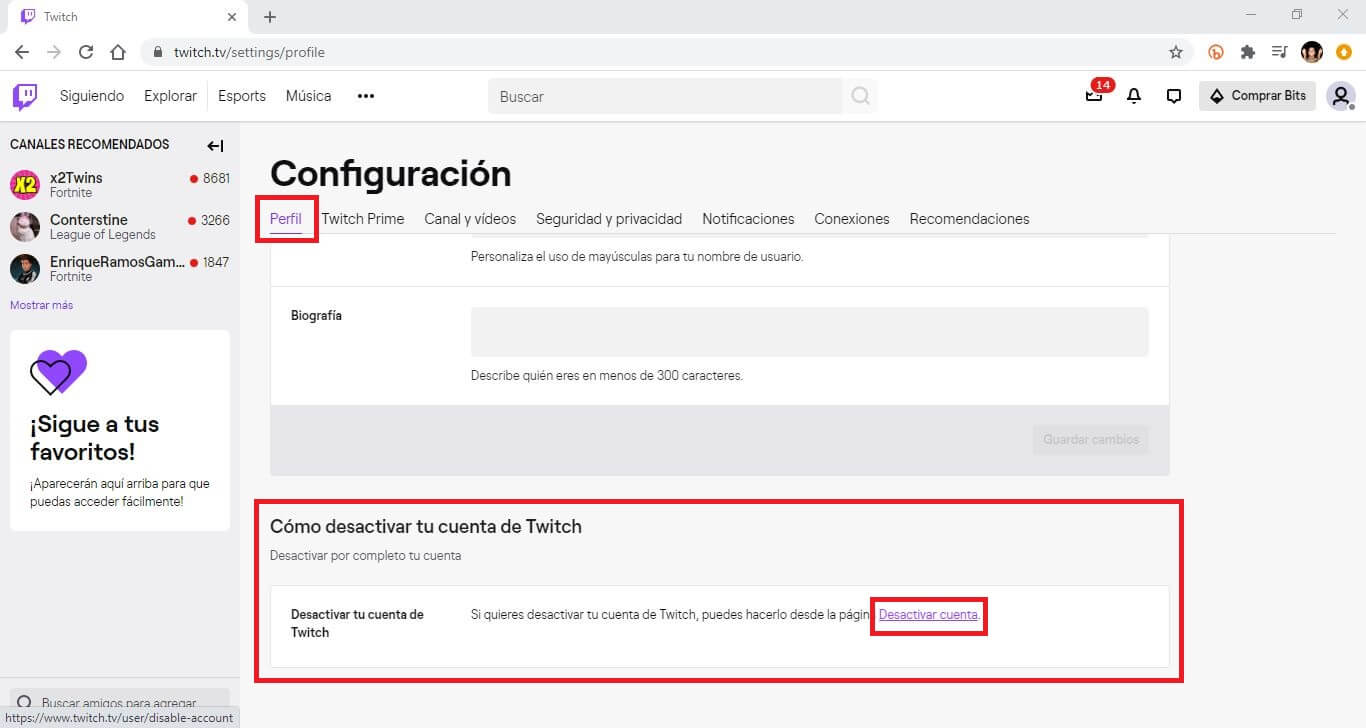View site security lock info
The width and height of the screenshot is (1366, 728).
coord(158,52)
